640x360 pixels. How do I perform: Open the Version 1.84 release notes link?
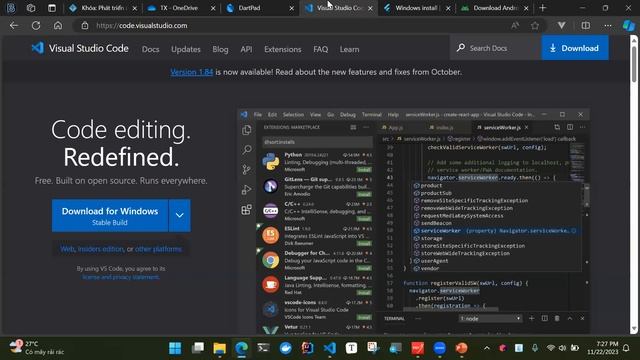point(191,72)
